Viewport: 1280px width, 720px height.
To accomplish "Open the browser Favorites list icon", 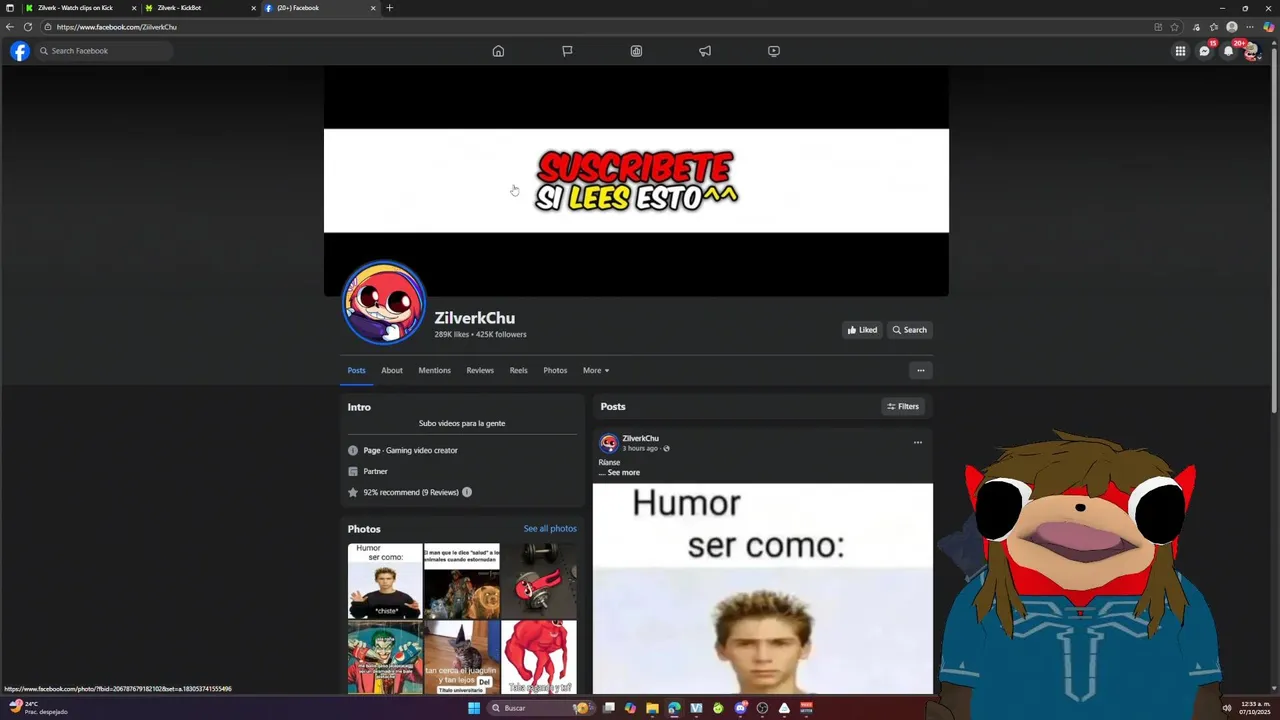I will click(1214, 27).
